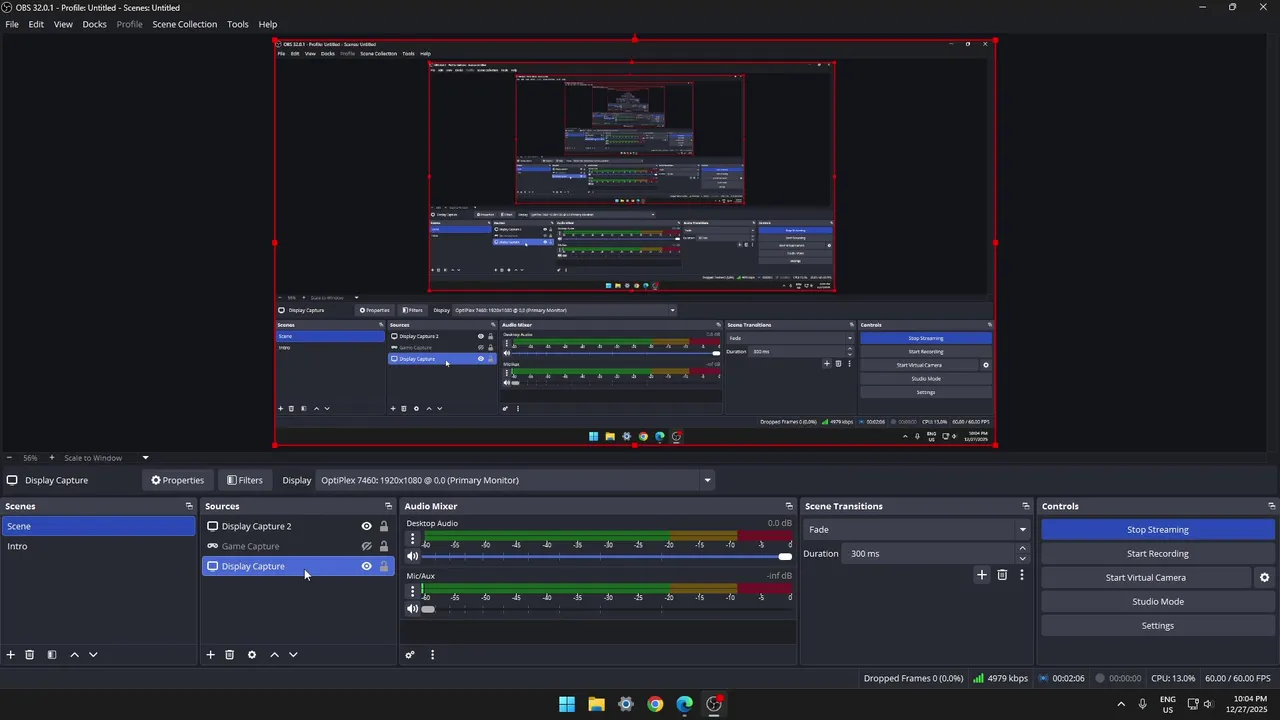Click Start Recording button
This screenshot has width=1280, height=720.
tap(1158, 554)
